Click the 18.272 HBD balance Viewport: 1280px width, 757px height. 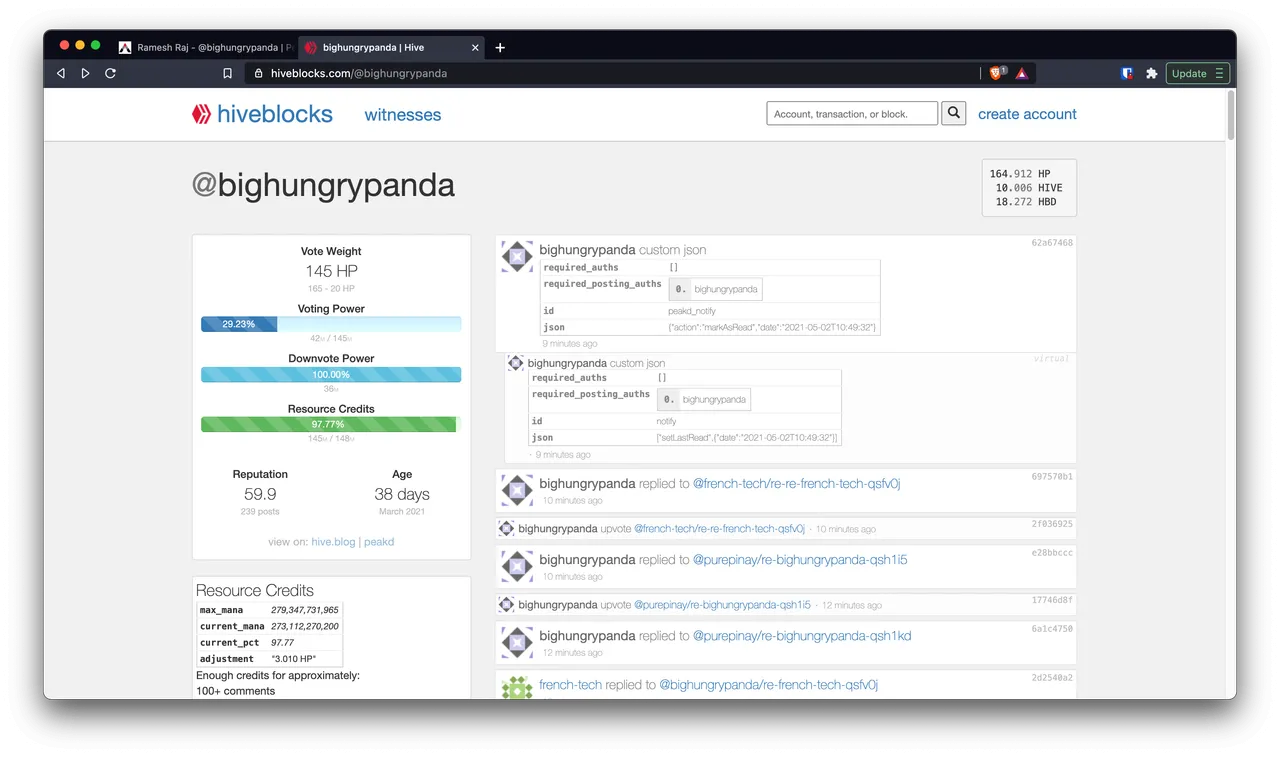click(1026, 202)
